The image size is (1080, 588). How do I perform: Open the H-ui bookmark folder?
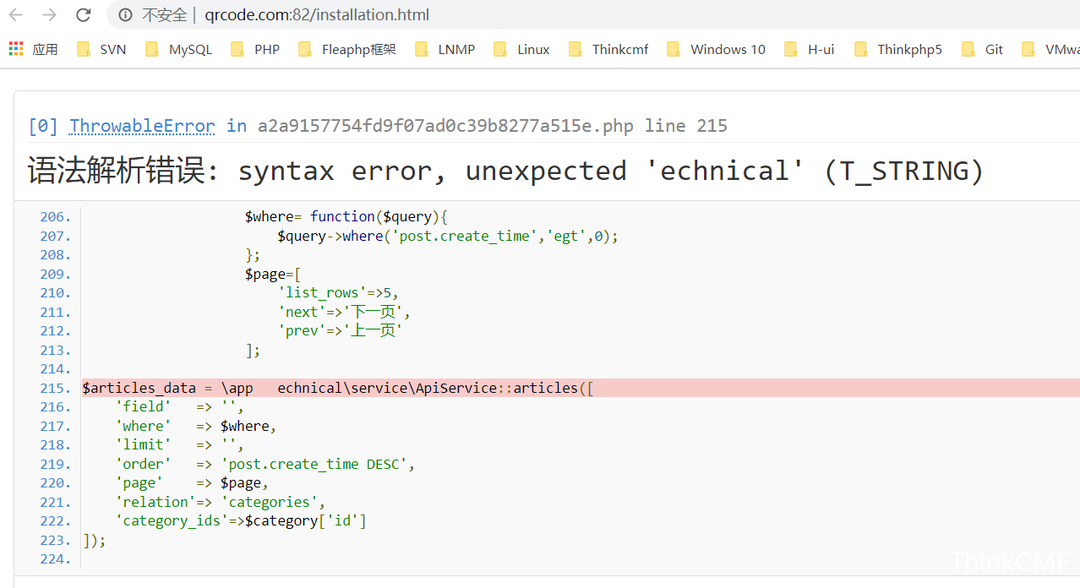(809, 49)
